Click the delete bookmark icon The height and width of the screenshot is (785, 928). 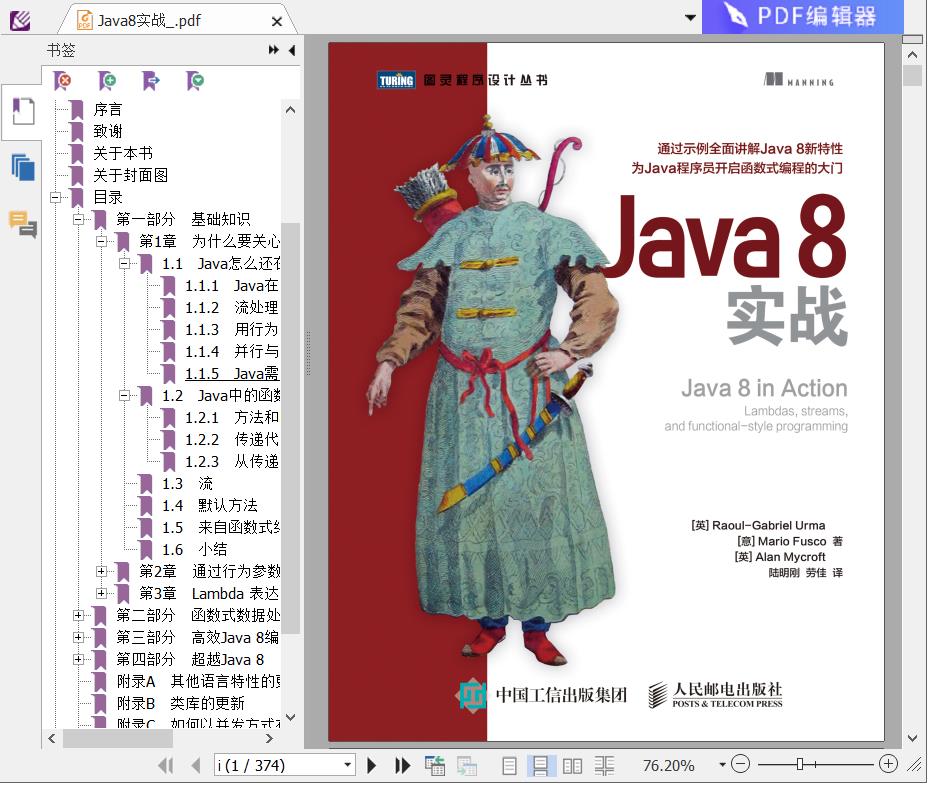click(62, 81)
